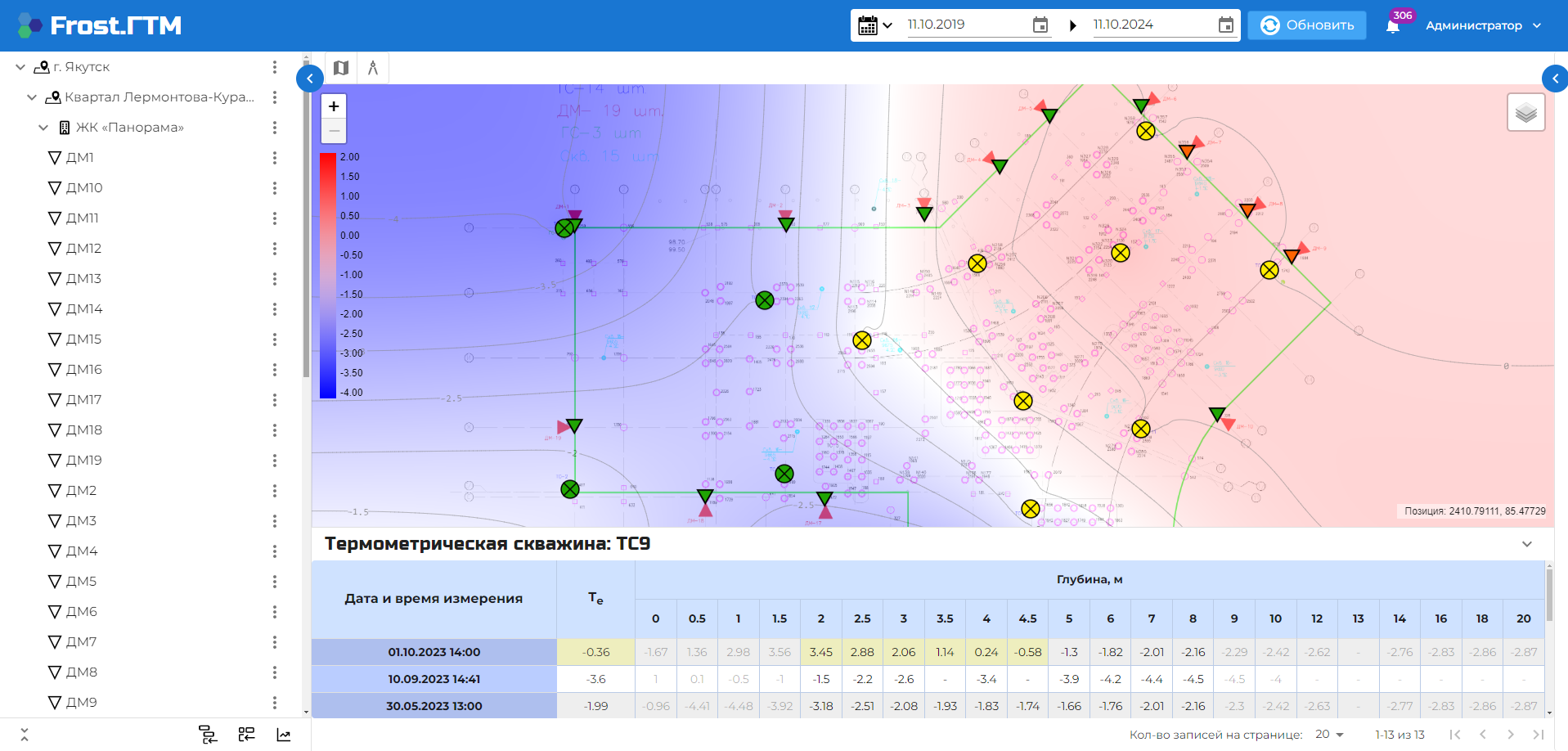Collapse the left sidebar with blue arrow
The width and height of the screenshot is (1568, 751).
(310, 79)
